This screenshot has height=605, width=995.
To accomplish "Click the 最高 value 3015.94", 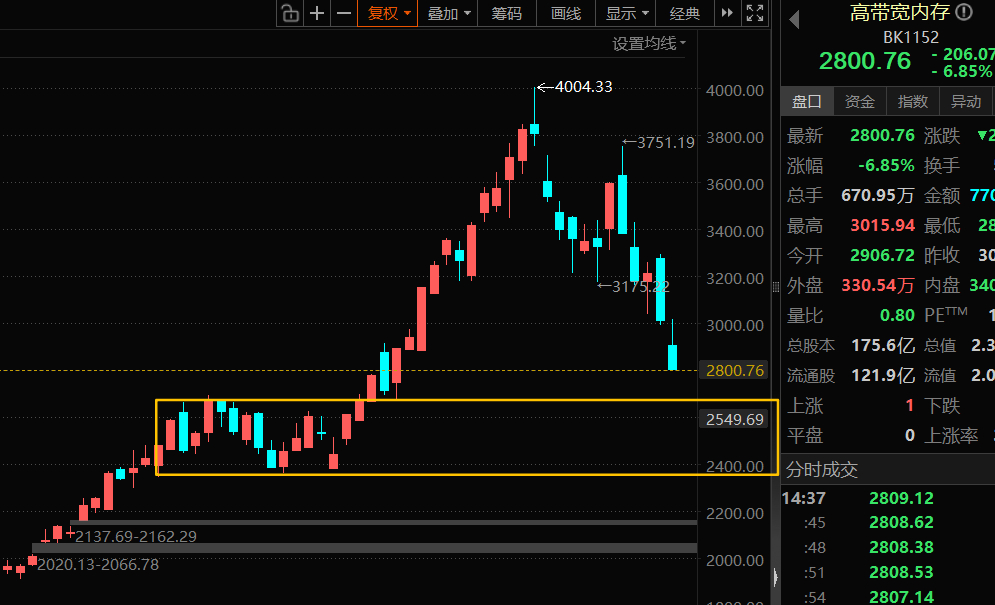I will click(x=883, y=225).
